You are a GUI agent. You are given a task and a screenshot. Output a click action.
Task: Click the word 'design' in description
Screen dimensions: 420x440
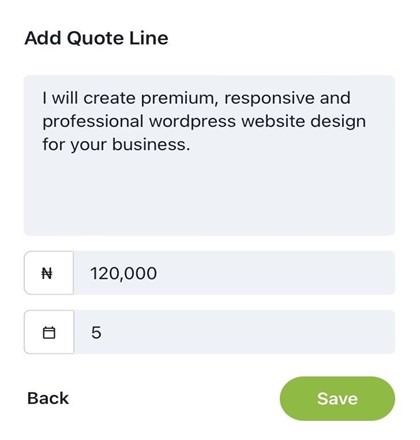coord(338,122)
